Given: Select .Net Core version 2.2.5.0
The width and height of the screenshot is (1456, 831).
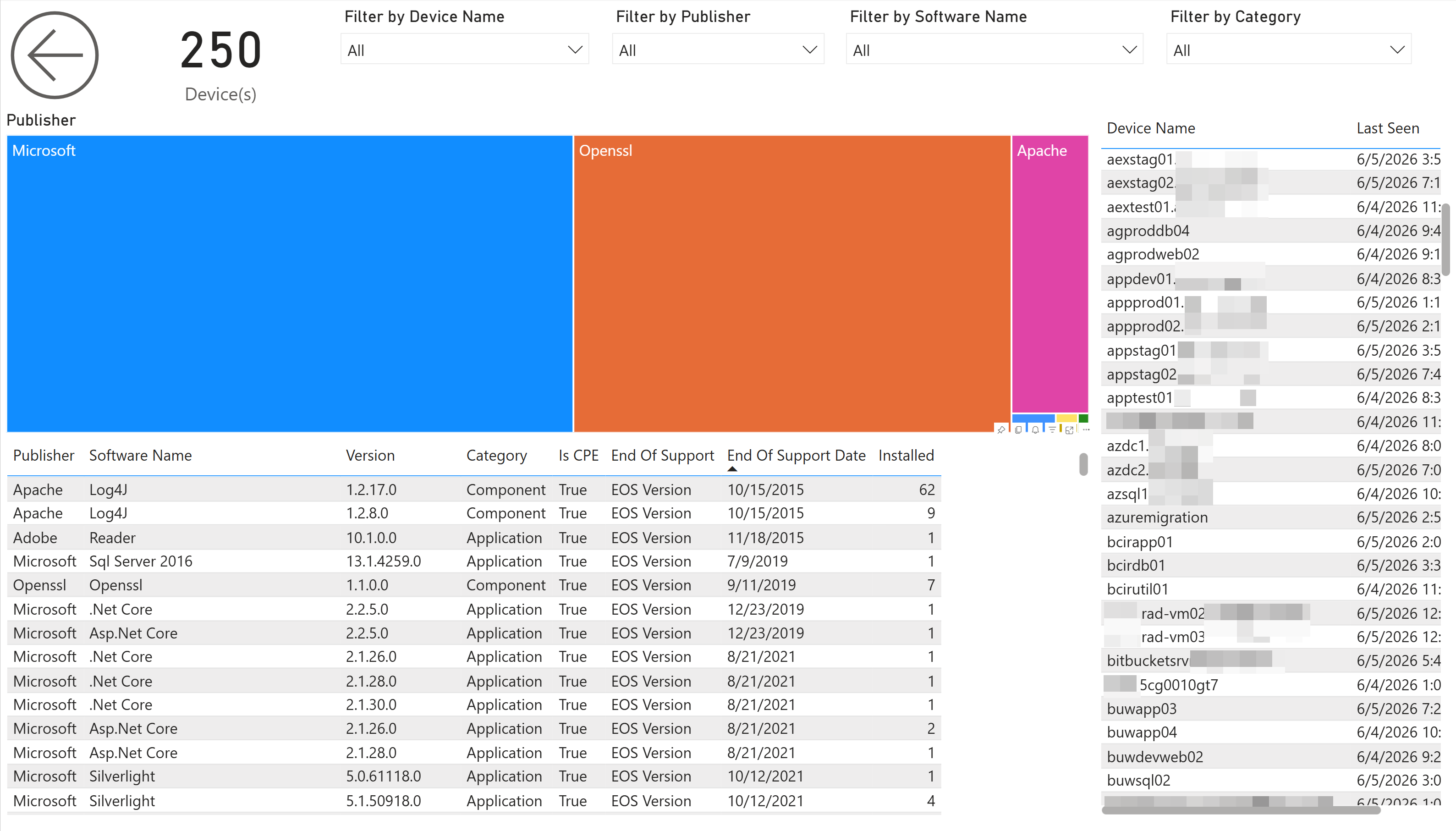Looking at the screenshot, I should click(x=473, y=610).
